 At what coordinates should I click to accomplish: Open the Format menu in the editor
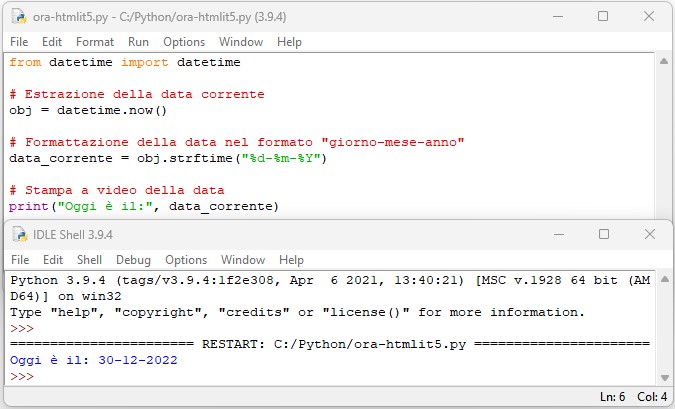95,42
